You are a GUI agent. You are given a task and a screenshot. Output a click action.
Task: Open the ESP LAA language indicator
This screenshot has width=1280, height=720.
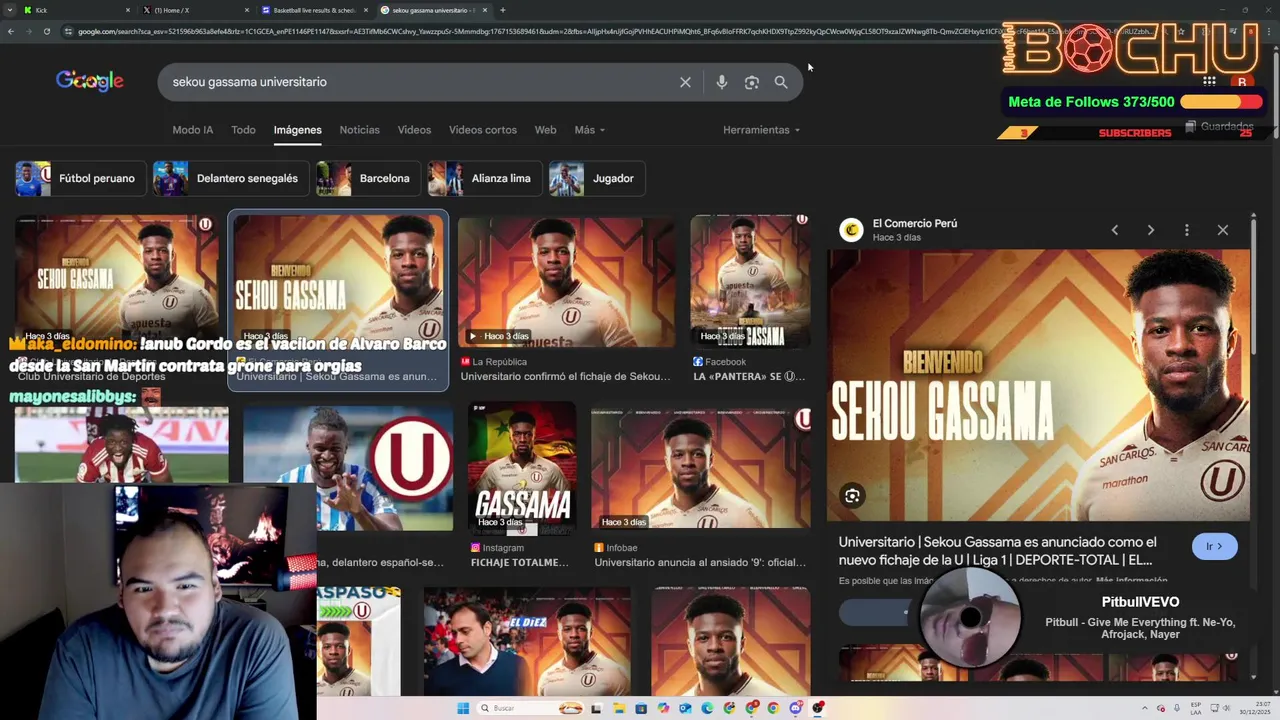(1196, 708)
